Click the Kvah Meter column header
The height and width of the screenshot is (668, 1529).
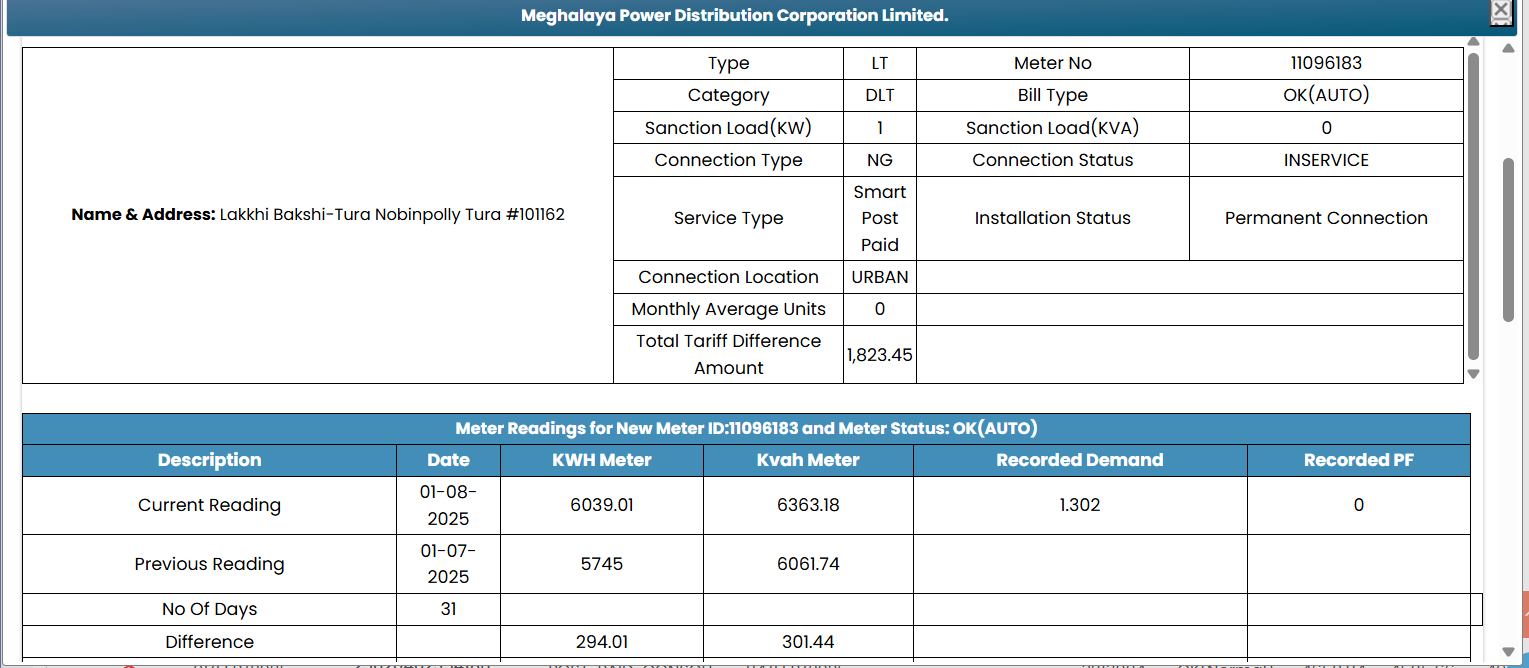(x=808, y=460)
